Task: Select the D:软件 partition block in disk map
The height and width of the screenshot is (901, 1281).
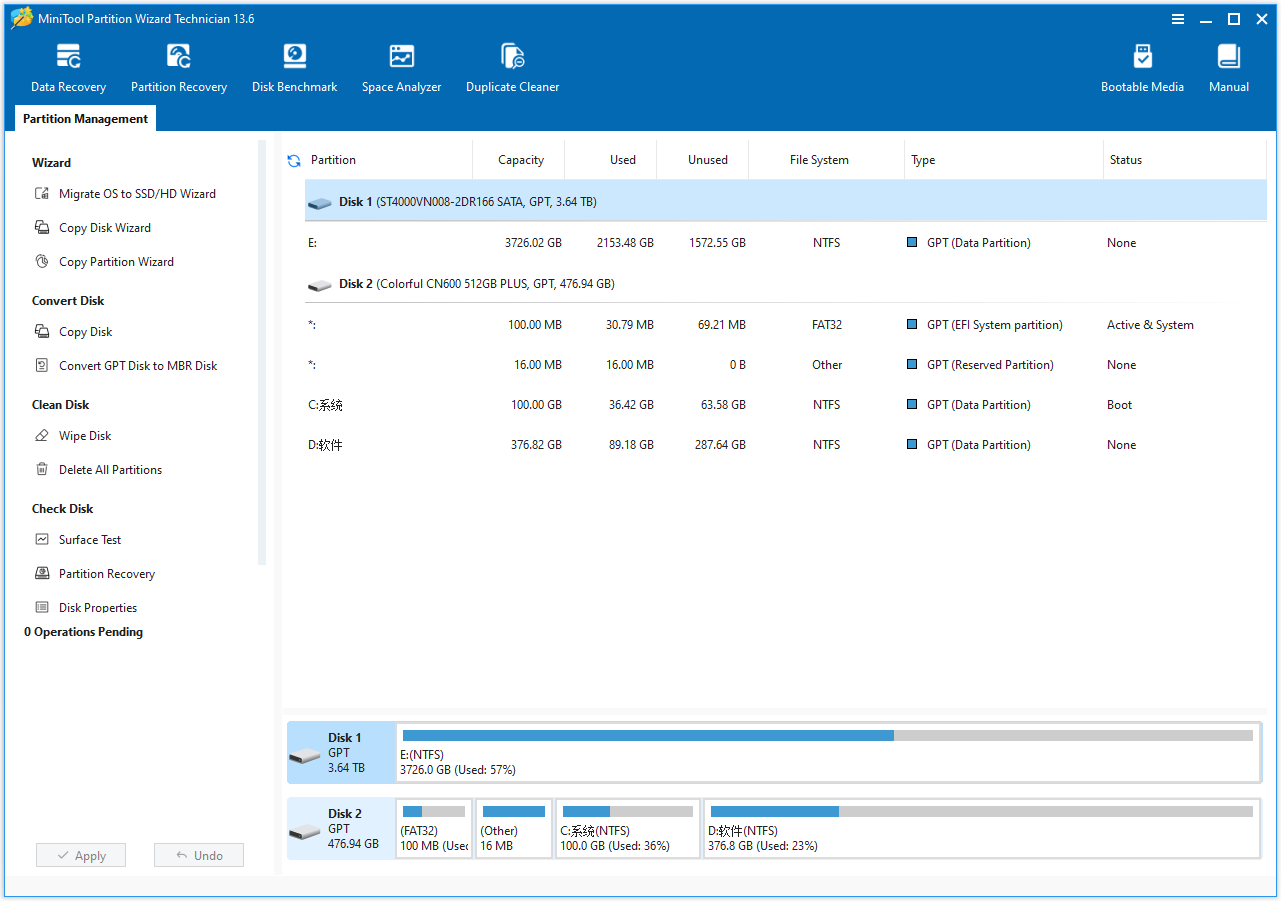Action: click(x=982, y=828)
